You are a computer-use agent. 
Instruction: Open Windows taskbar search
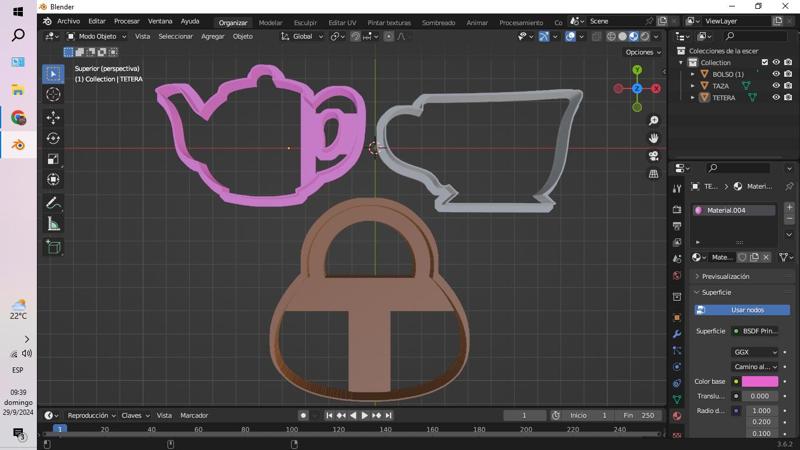click(x=18, y=35)
